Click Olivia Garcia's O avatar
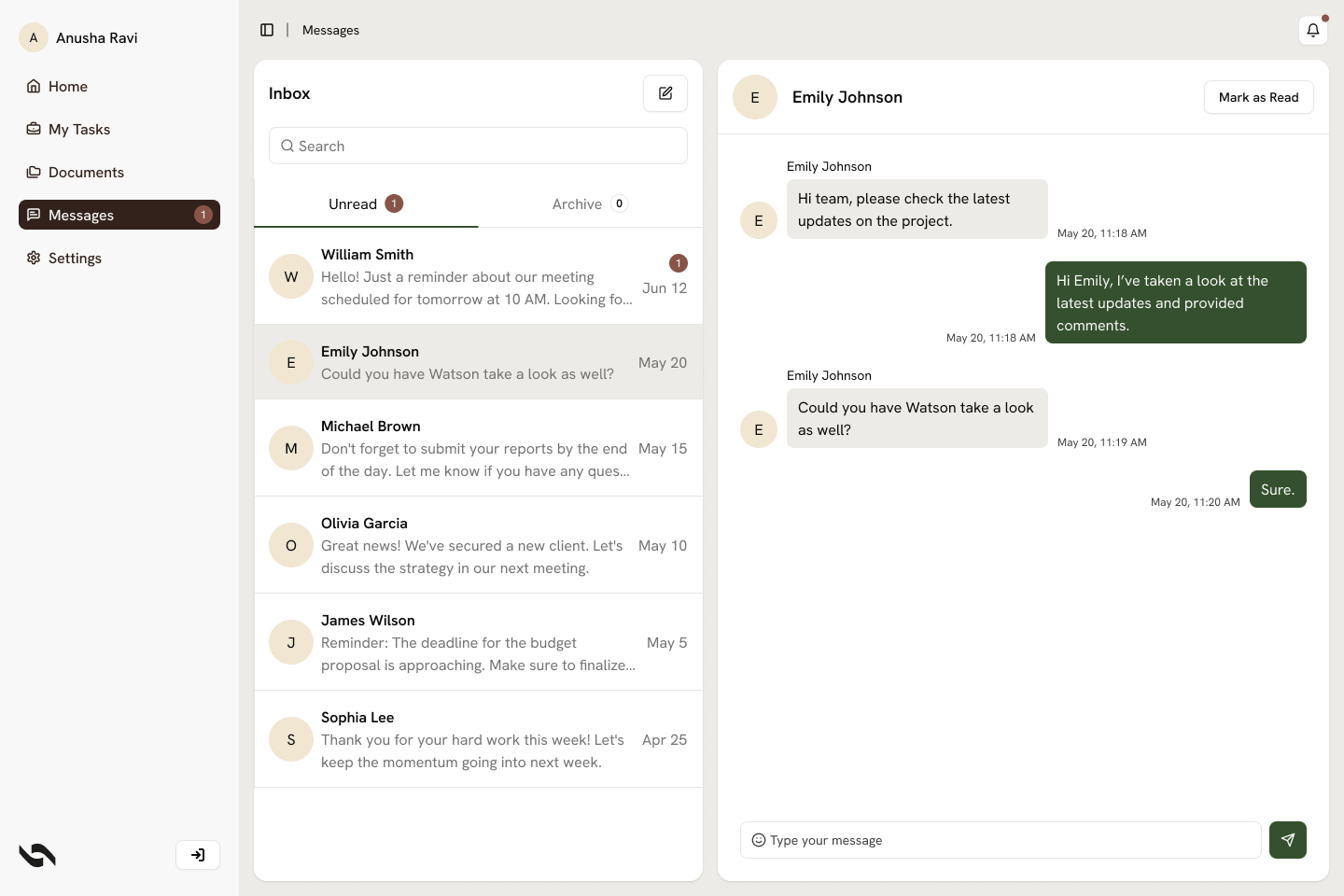1344x896 pixels. [291, 545]
